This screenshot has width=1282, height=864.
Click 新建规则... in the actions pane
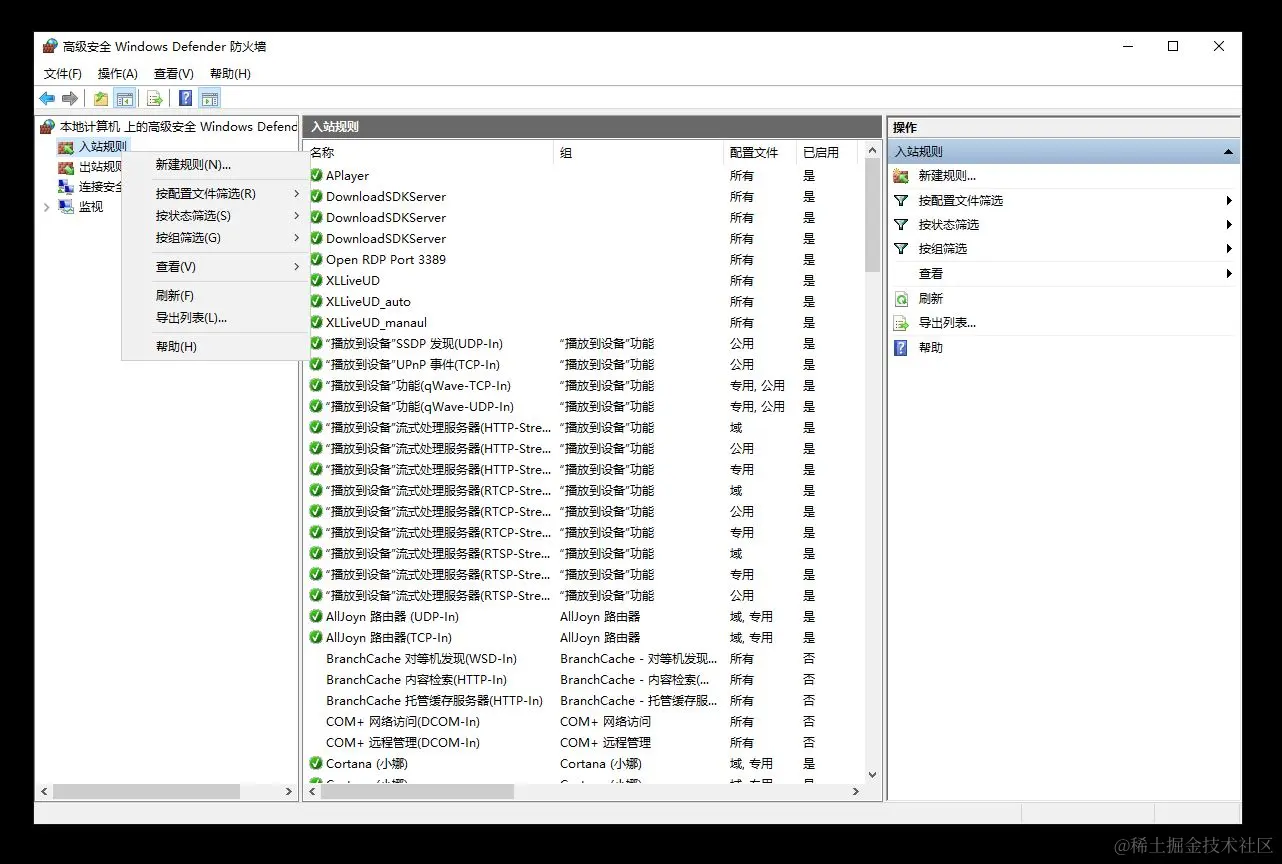pos(947,175)
